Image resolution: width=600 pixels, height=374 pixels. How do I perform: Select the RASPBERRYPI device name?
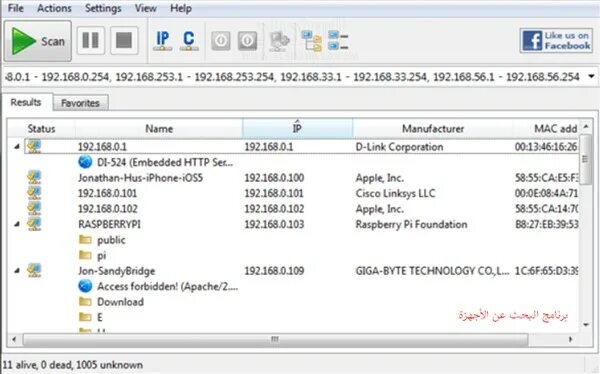109,224
